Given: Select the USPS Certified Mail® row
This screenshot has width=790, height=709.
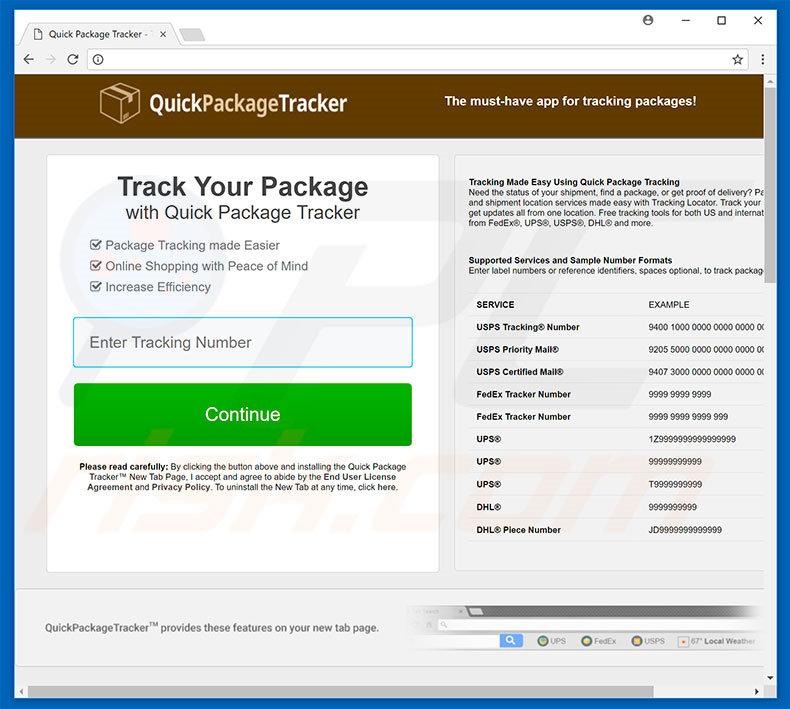Looking at the screenshot, I should coord(618,372).
